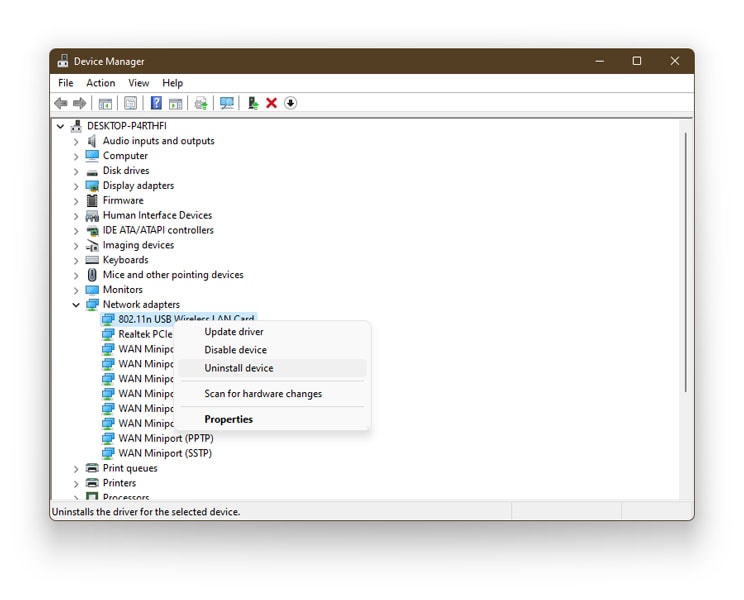Expand the Imaging devices category
The height and width of the screenshot is (600, 744).
[x=76, y=246]
